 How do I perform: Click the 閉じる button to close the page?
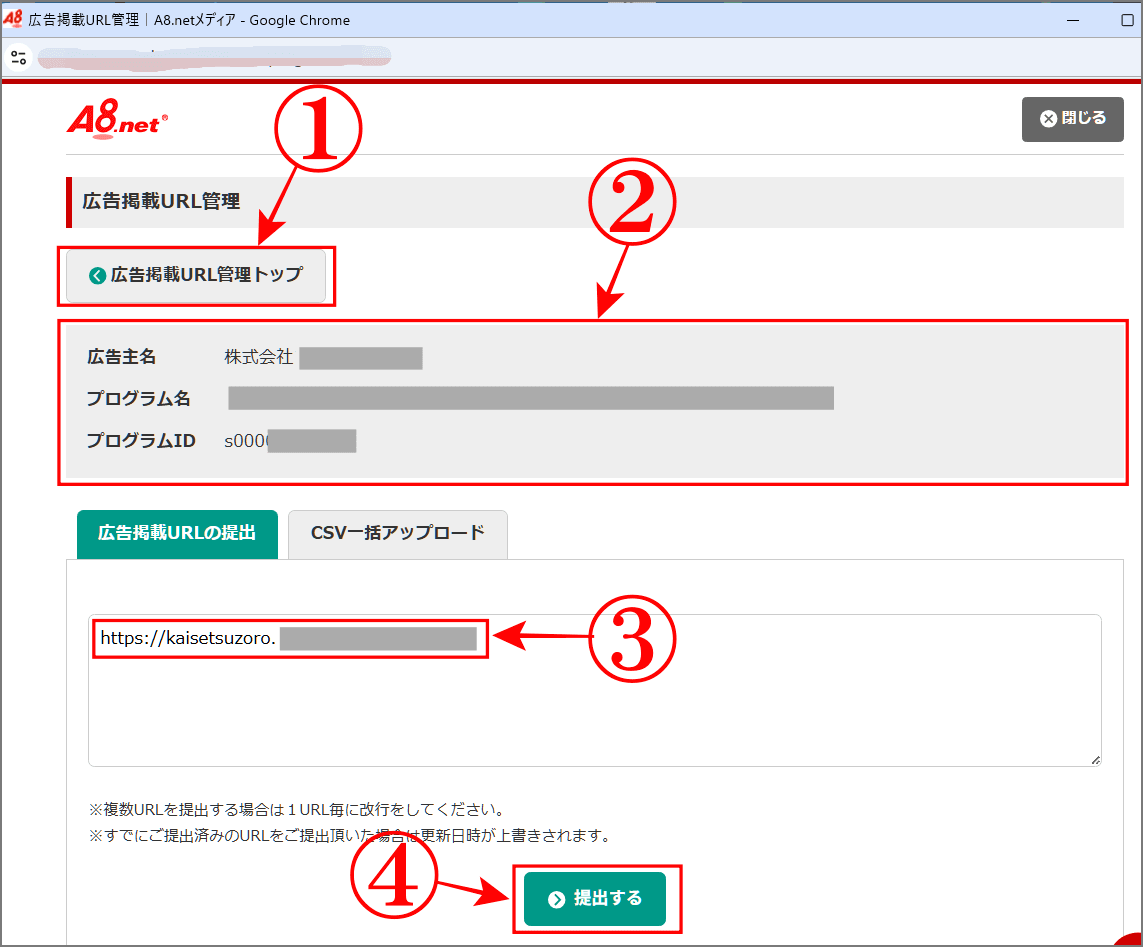(x=1072, y=119)
